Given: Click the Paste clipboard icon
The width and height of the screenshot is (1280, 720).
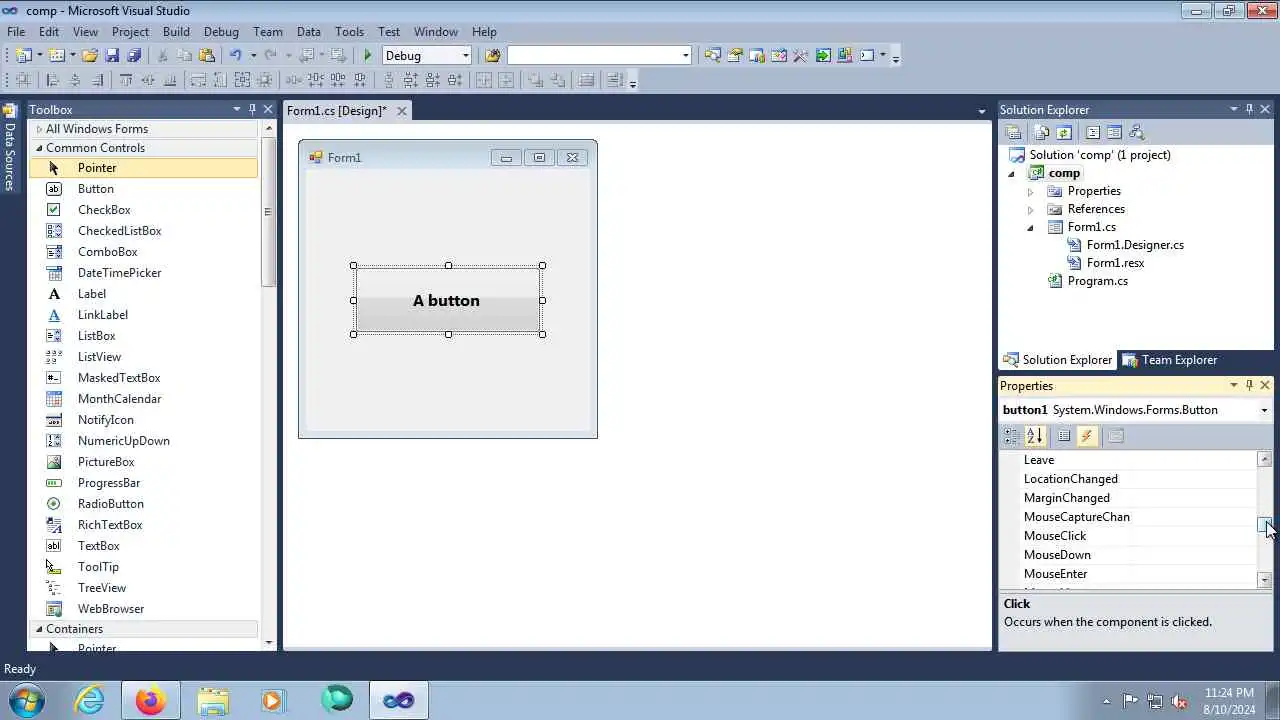Looking at the screenshot, I should (x=207, y=56).
